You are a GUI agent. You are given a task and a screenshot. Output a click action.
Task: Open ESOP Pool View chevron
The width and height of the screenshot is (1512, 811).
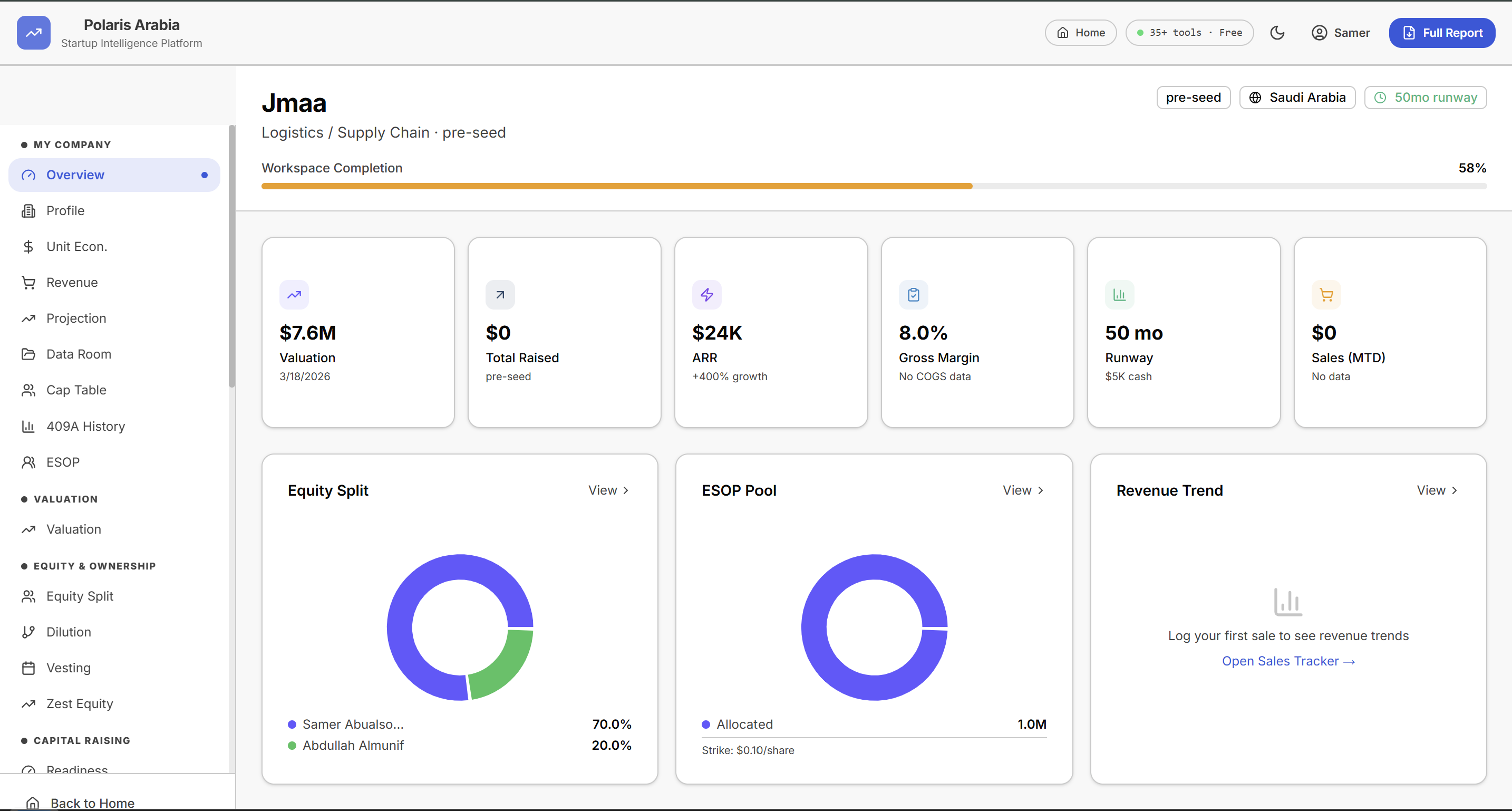coord(1040,490)
